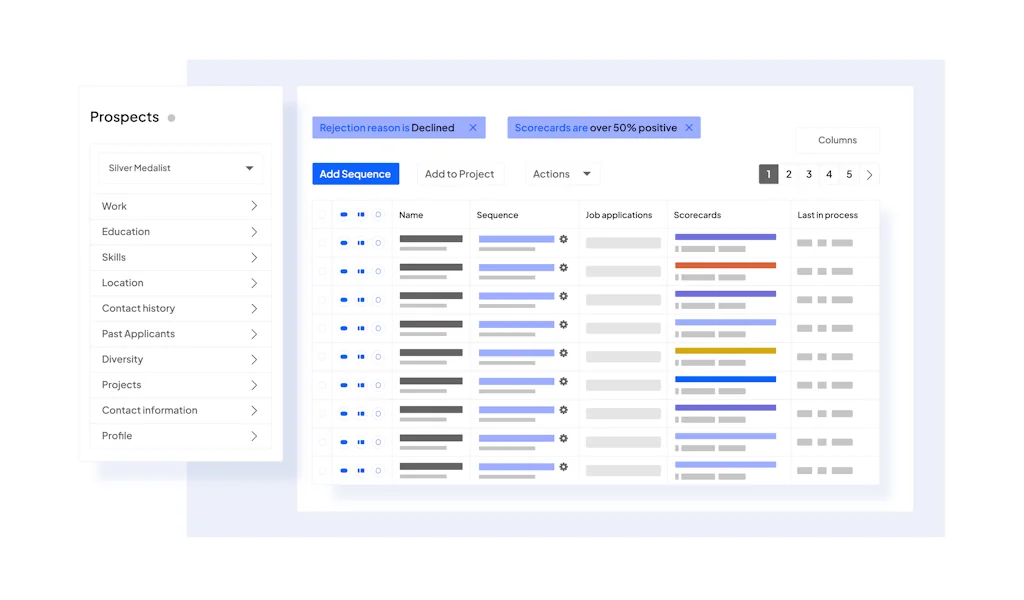The height and width of the screenshot is (600, 1024).
Task: Go to the next page arrow
Action: (x=869, y=175)
